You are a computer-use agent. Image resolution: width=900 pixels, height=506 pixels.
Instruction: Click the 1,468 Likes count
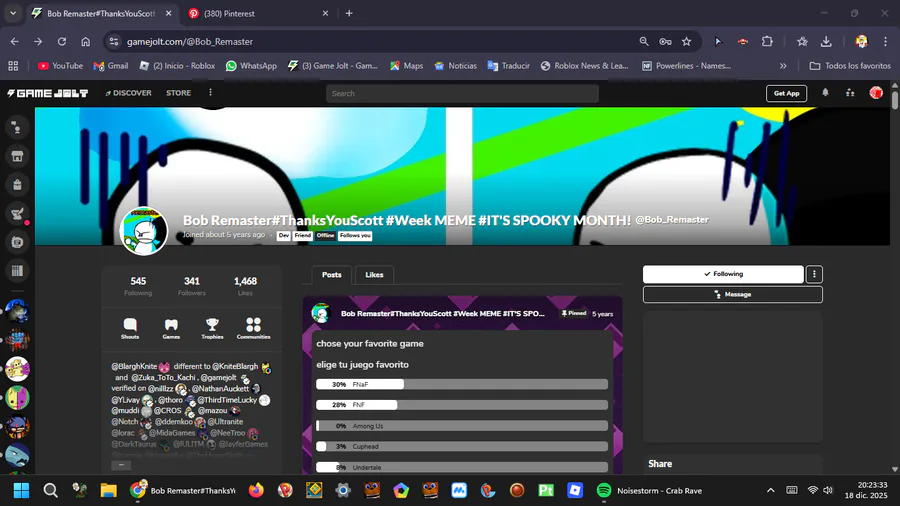pyautogui.click(x=245, y=286)
